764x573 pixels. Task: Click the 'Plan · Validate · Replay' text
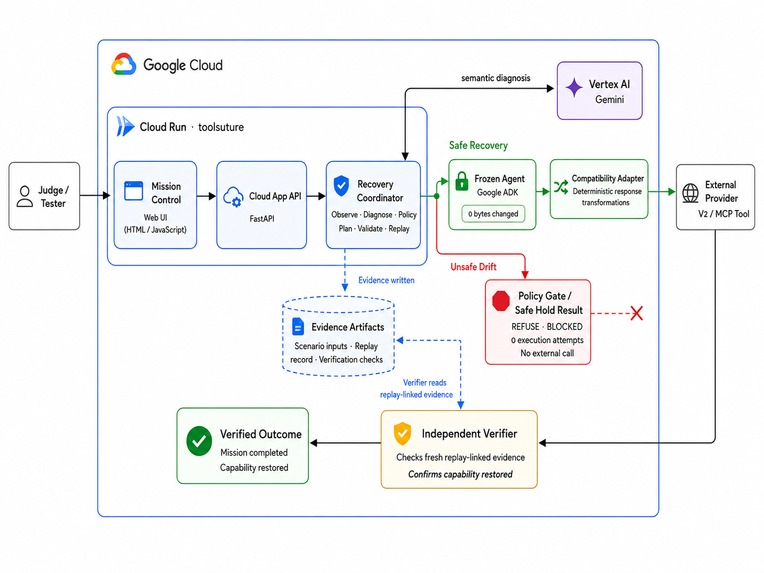(374, 229)
